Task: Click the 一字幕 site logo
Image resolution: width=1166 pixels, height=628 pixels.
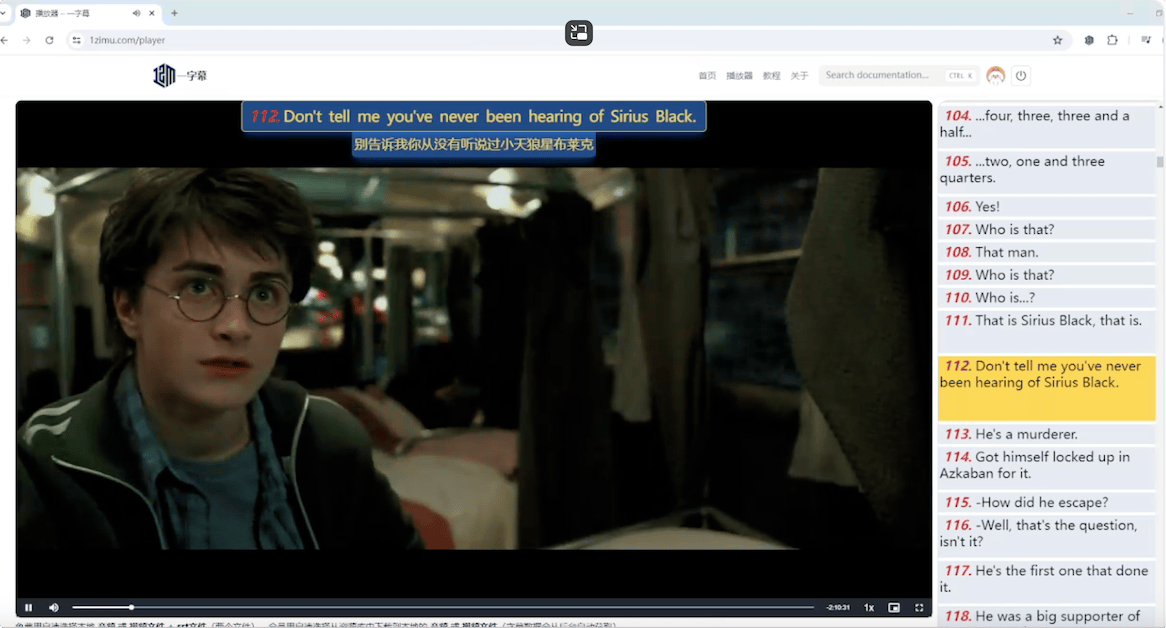Action: pyautogui.click(x=179, y=76)
